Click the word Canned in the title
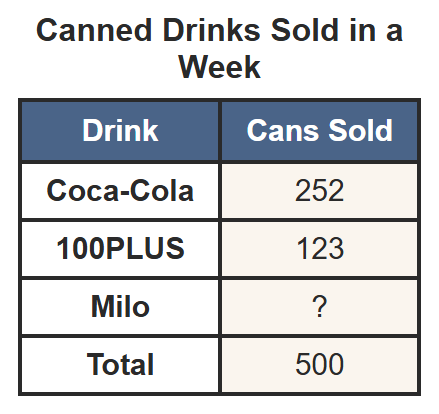439x414 pixels. click(x=94, y=30)
